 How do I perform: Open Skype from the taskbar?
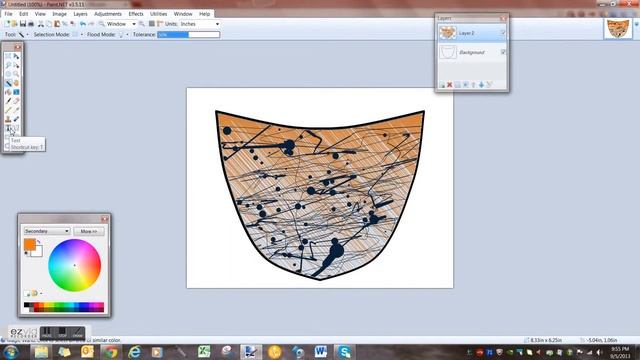point(344,352)
